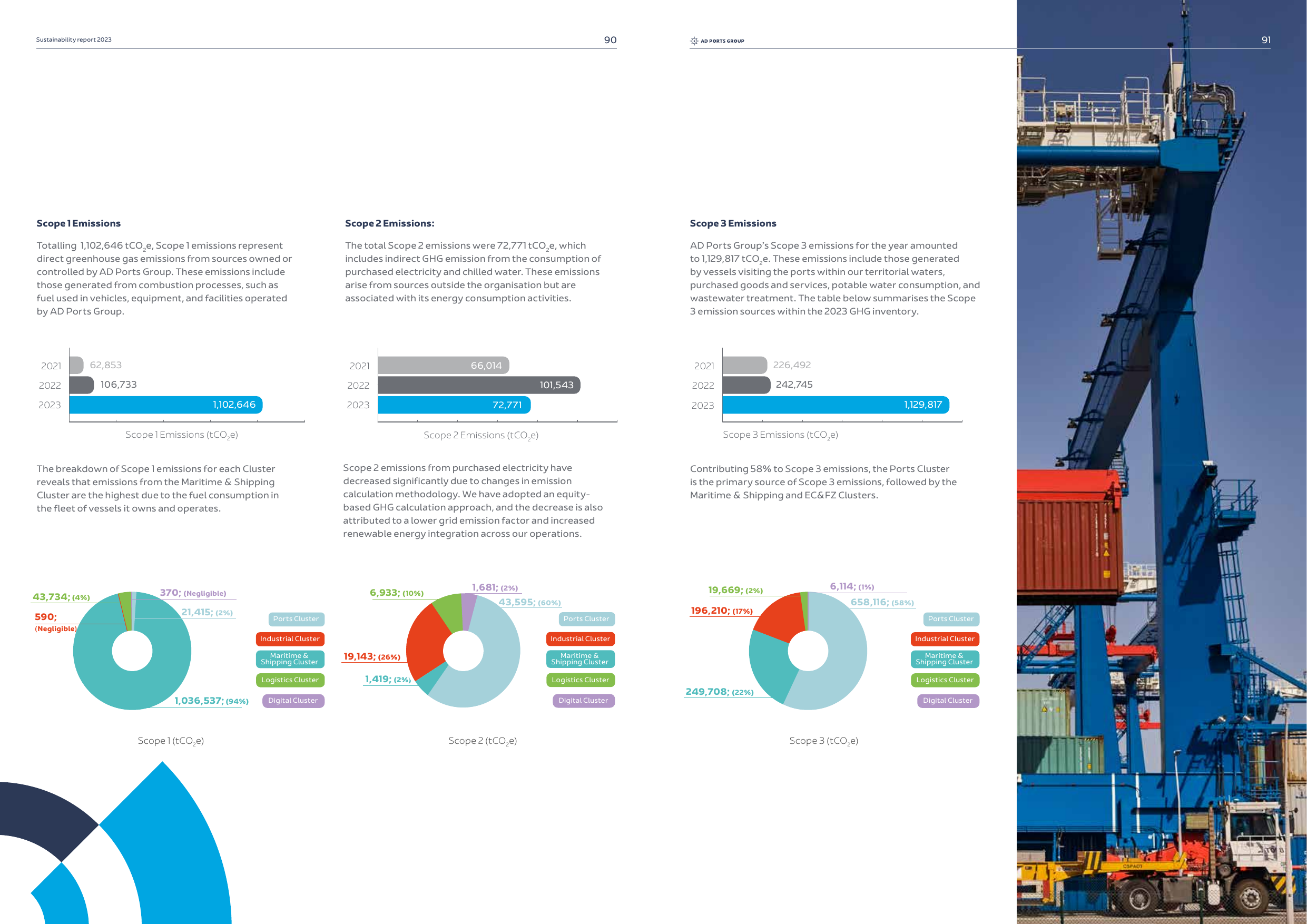Click Ports Cluster legend under Scope 1 pie

click(x=296, y=619)
